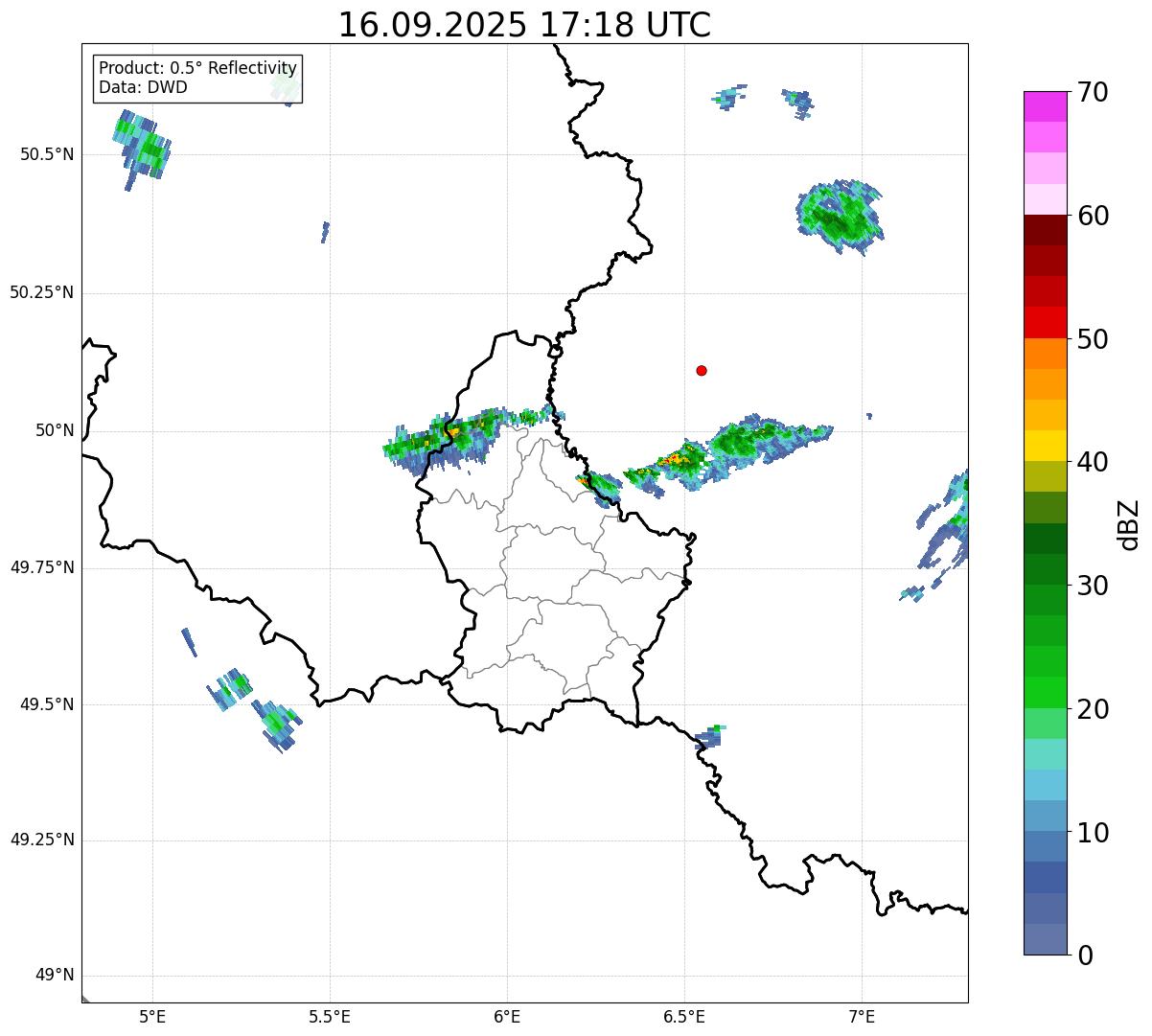Viewport: 1152px width, 1036px height.
Task: Click the title "16.09.2025 17:18 UTC"
Action: [x=524, y=25]
